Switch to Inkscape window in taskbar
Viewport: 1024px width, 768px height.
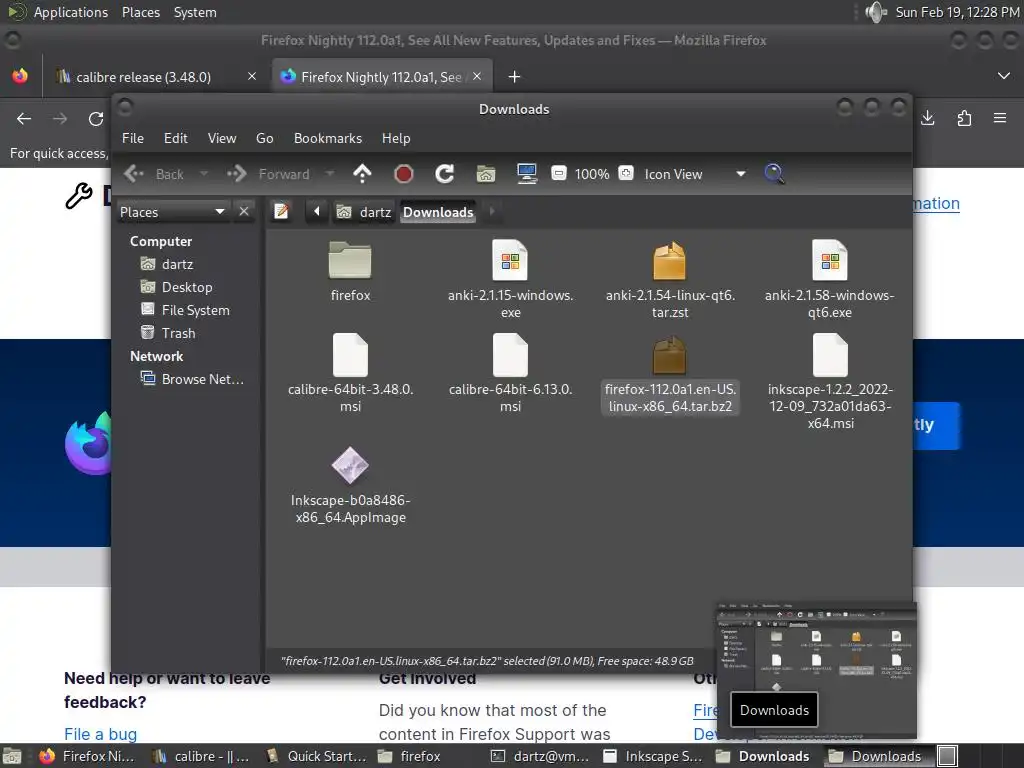[653, 756]
